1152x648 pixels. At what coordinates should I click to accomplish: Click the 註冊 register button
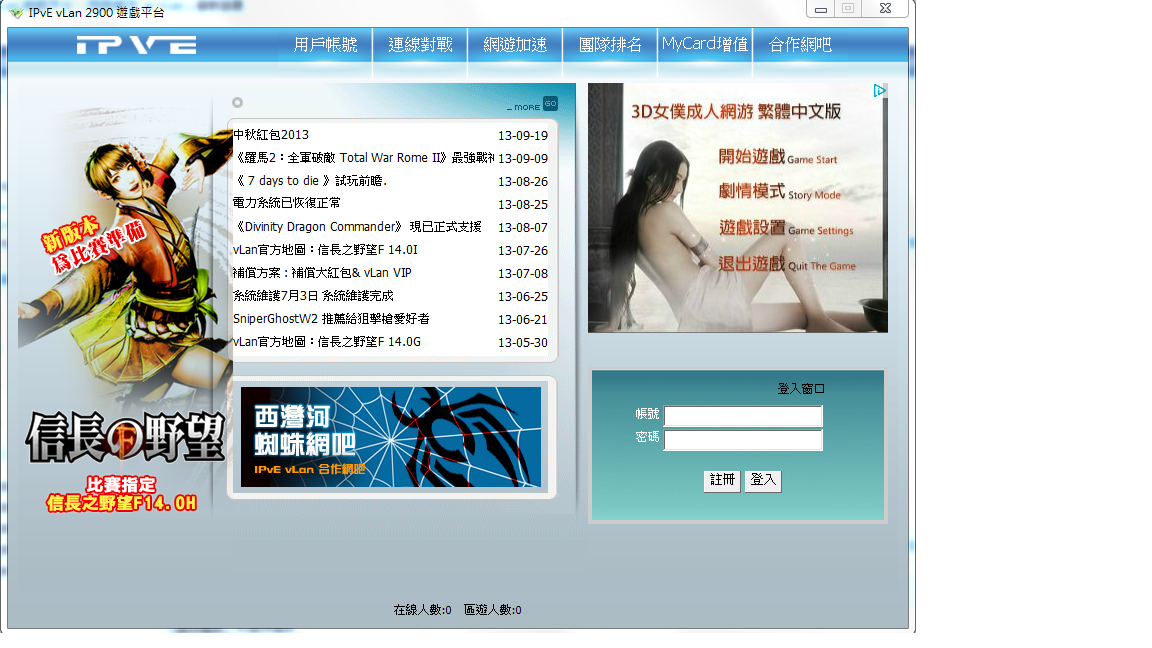[721, 480]
